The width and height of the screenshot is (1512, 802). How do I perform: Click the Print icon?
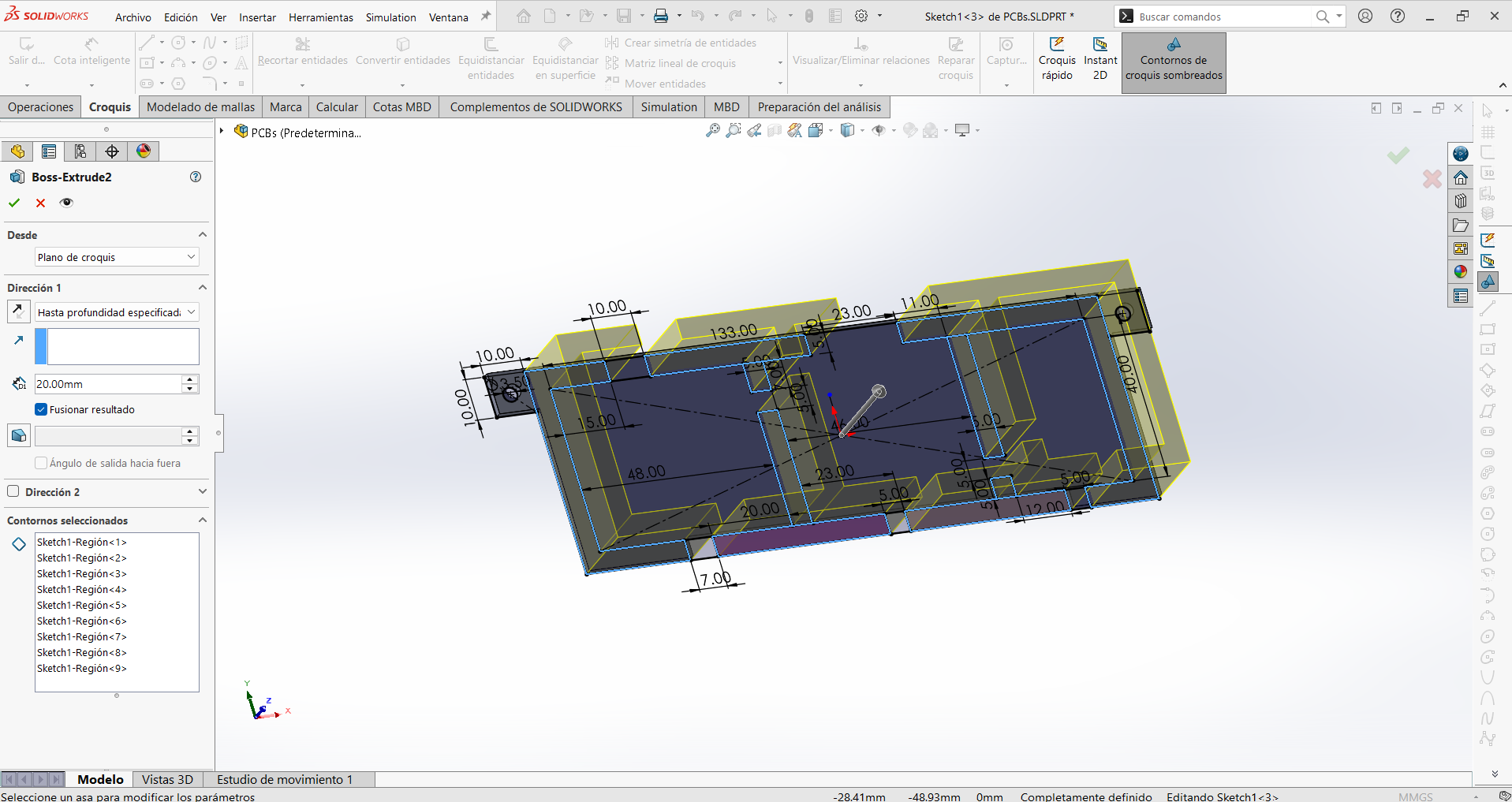pos(661,16)
